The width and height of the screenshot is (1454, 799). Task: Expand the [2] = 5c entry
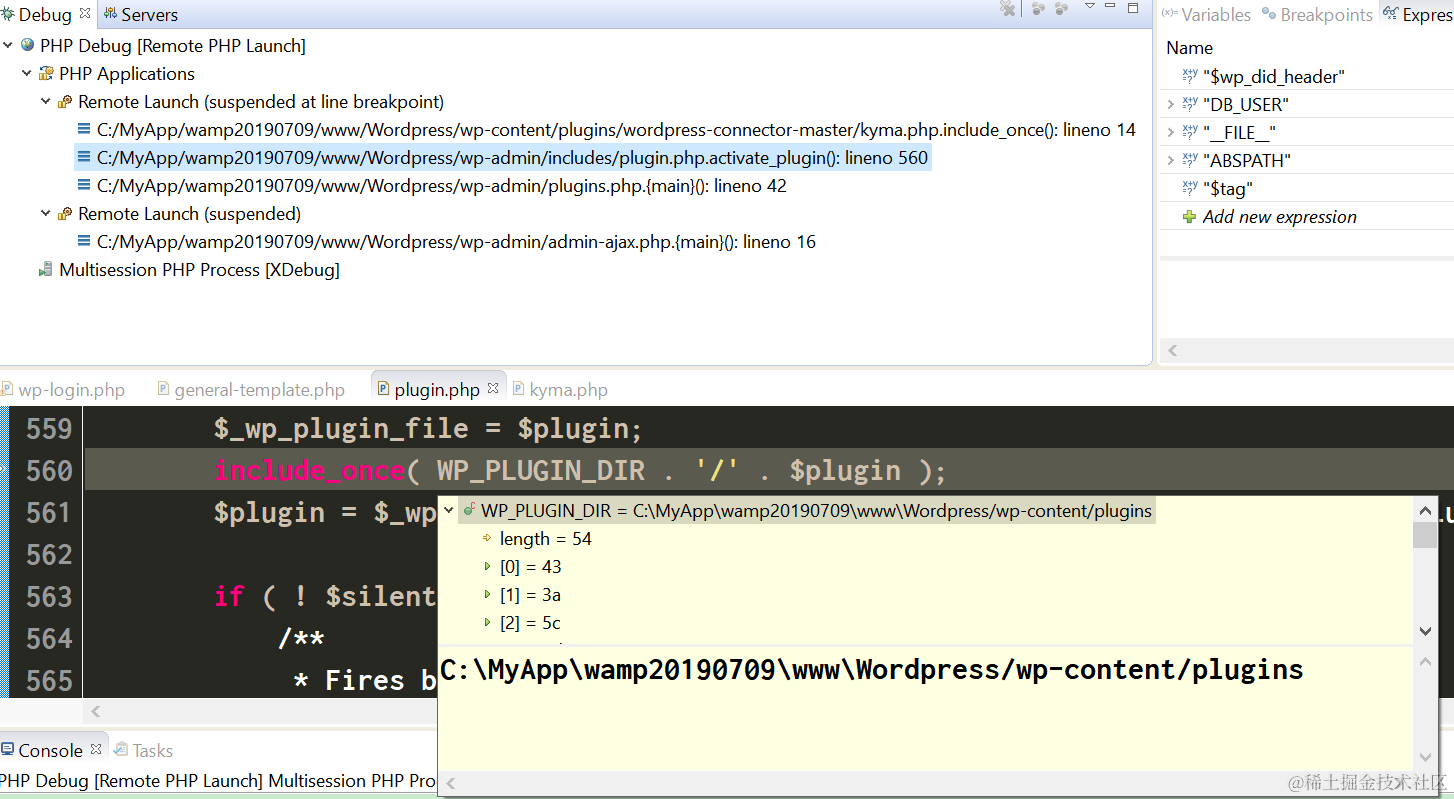487,623
